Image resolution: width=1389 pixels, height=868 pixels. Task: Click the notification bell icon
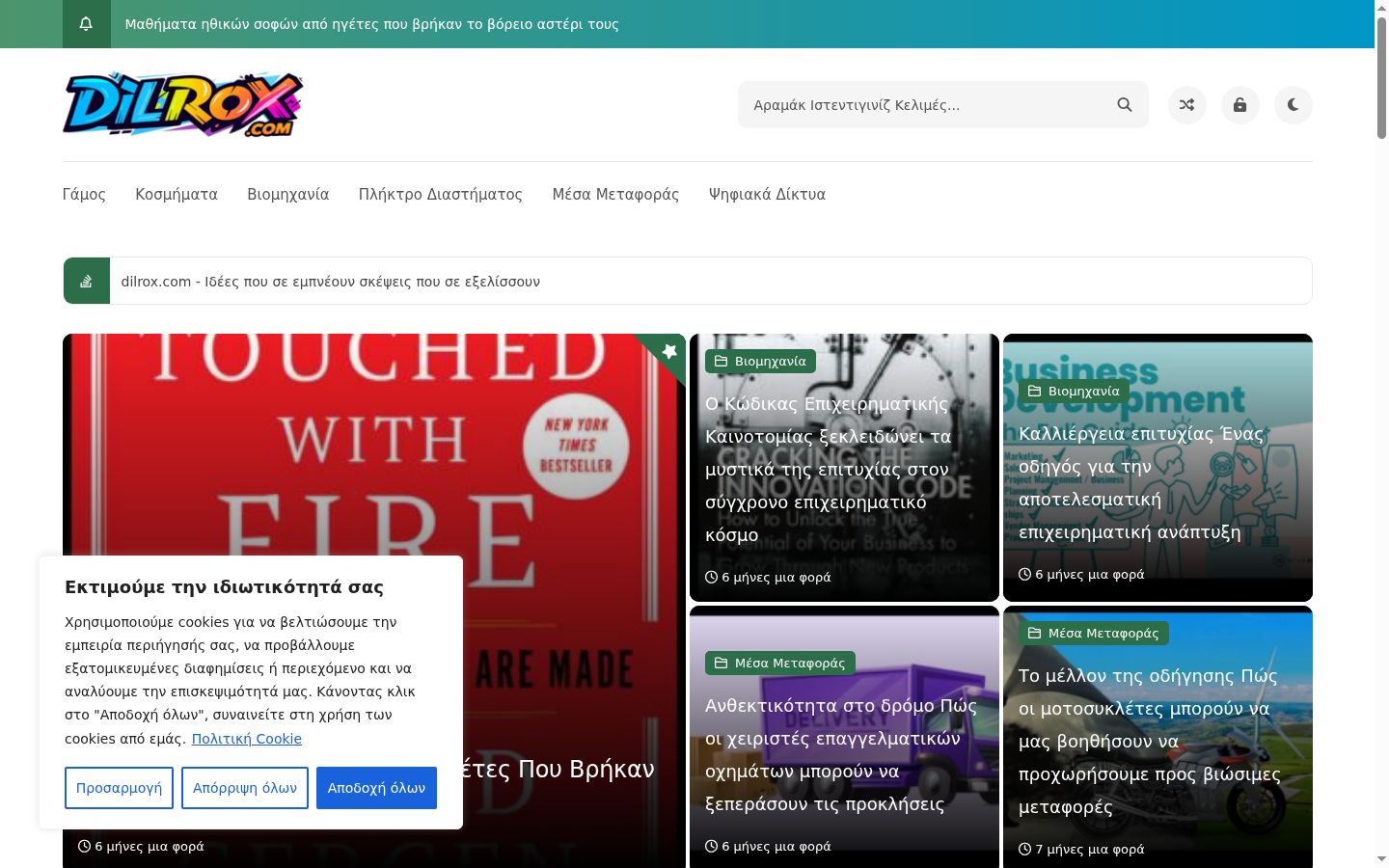pos(86,24)
